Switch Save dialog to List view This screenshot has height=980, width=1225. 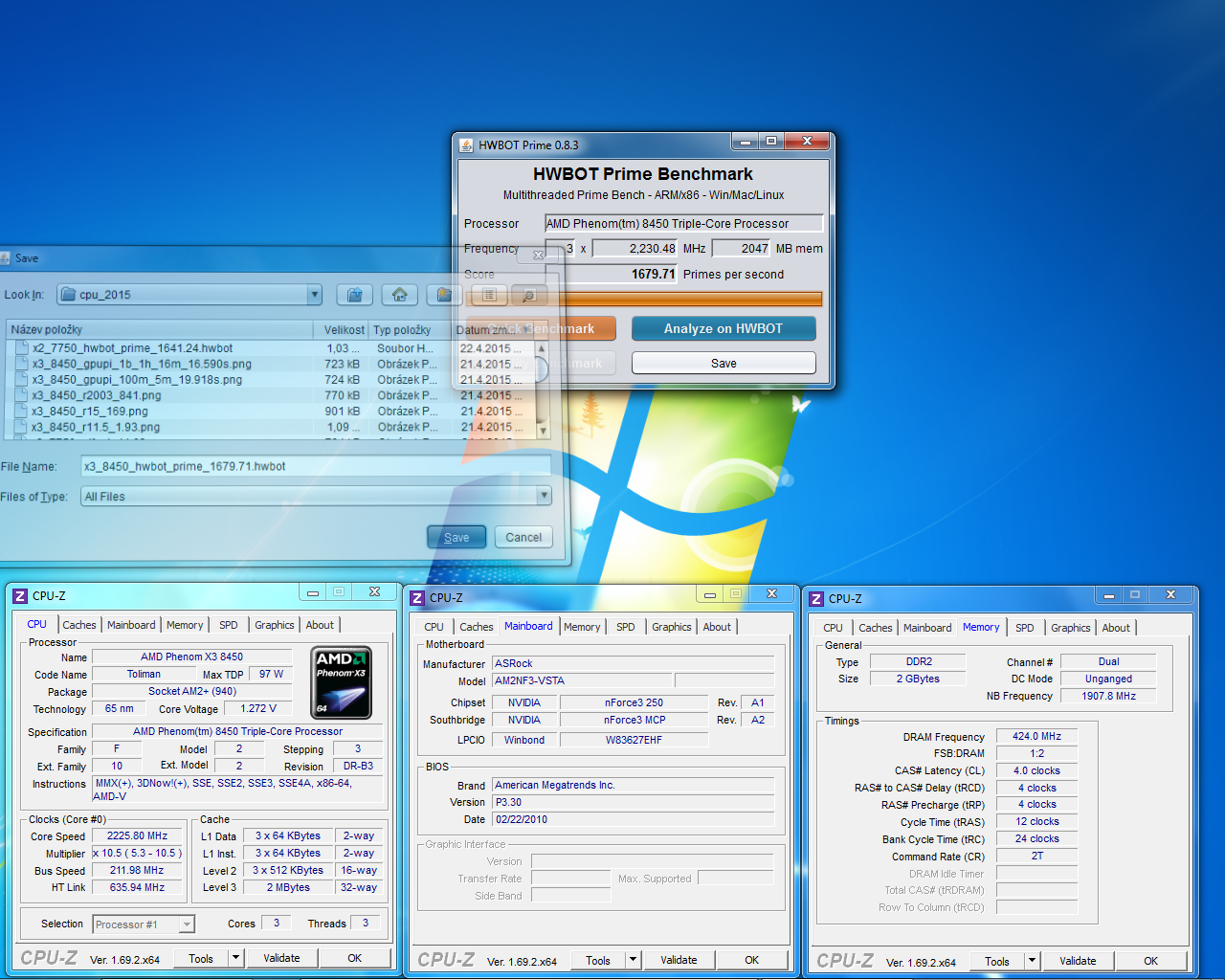pyautogui.click(x=489, y=296)
